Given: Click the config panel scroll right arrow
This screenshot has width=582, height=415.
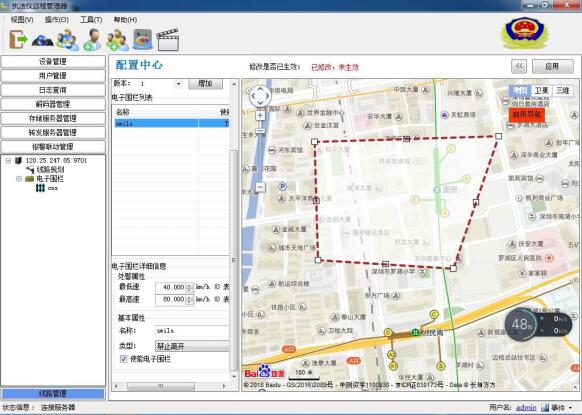Looking at the screenshot, I should click(x=224, y=386).
